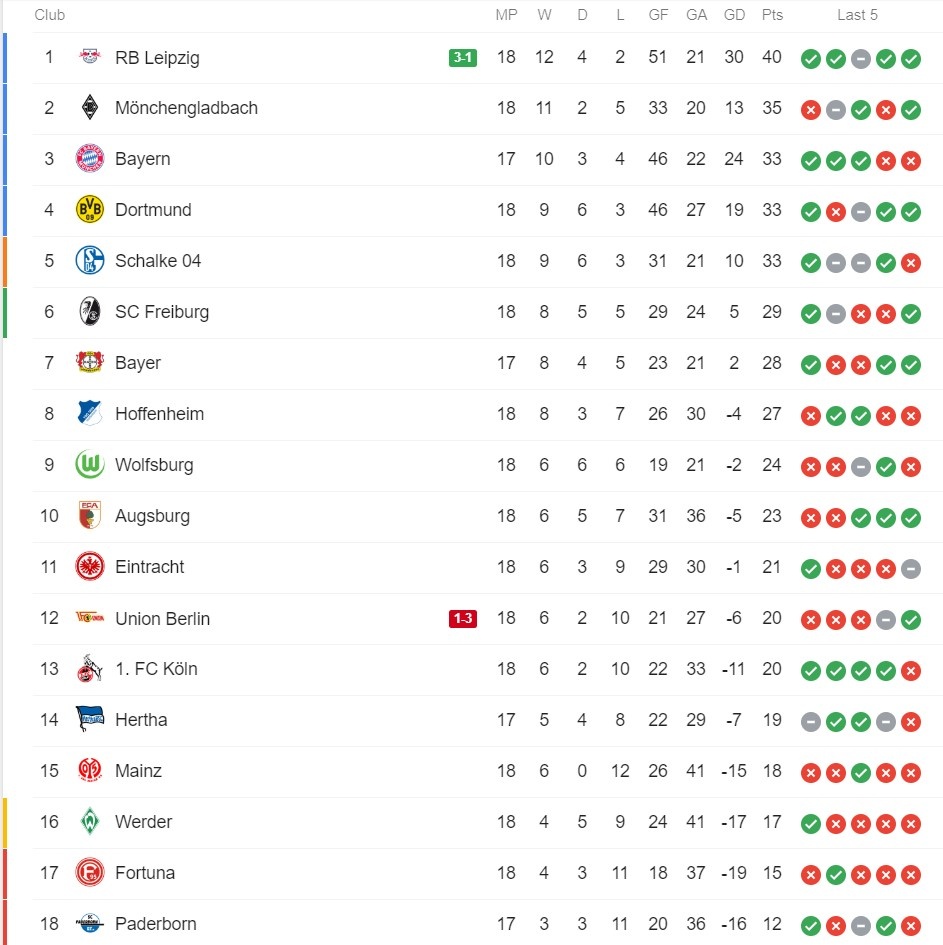Image resolution: width=943 pixels, height=945 pixels.
Task: Click the Wolfsburg green W logo
Action: click(x=89, y=465)
